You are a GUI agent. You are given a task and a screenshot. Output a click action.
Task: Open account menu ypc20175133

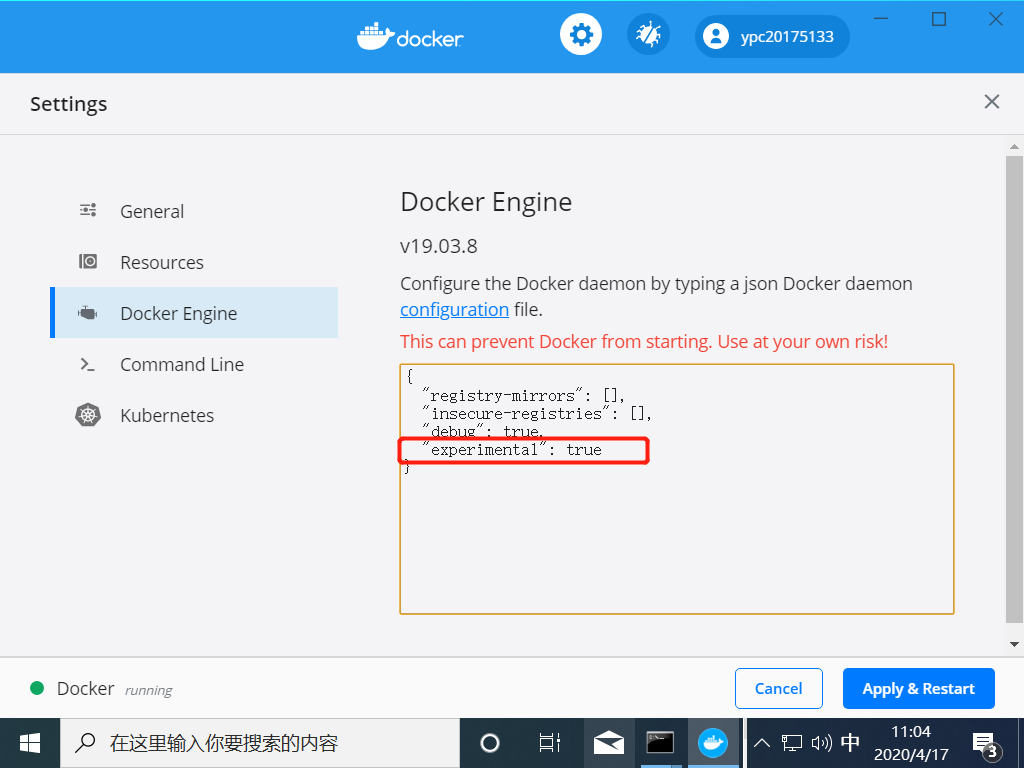772,36
